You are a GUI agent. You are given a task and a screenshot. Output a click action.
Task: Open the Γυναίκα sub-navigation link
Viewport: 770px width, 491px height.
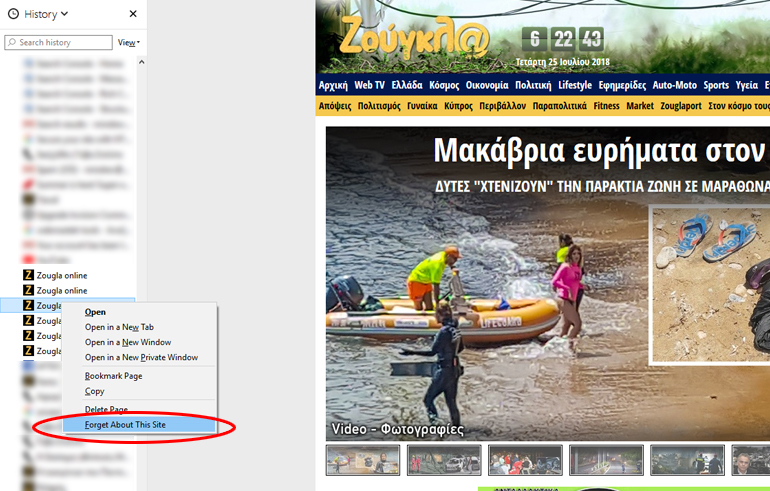click(422, 106)
